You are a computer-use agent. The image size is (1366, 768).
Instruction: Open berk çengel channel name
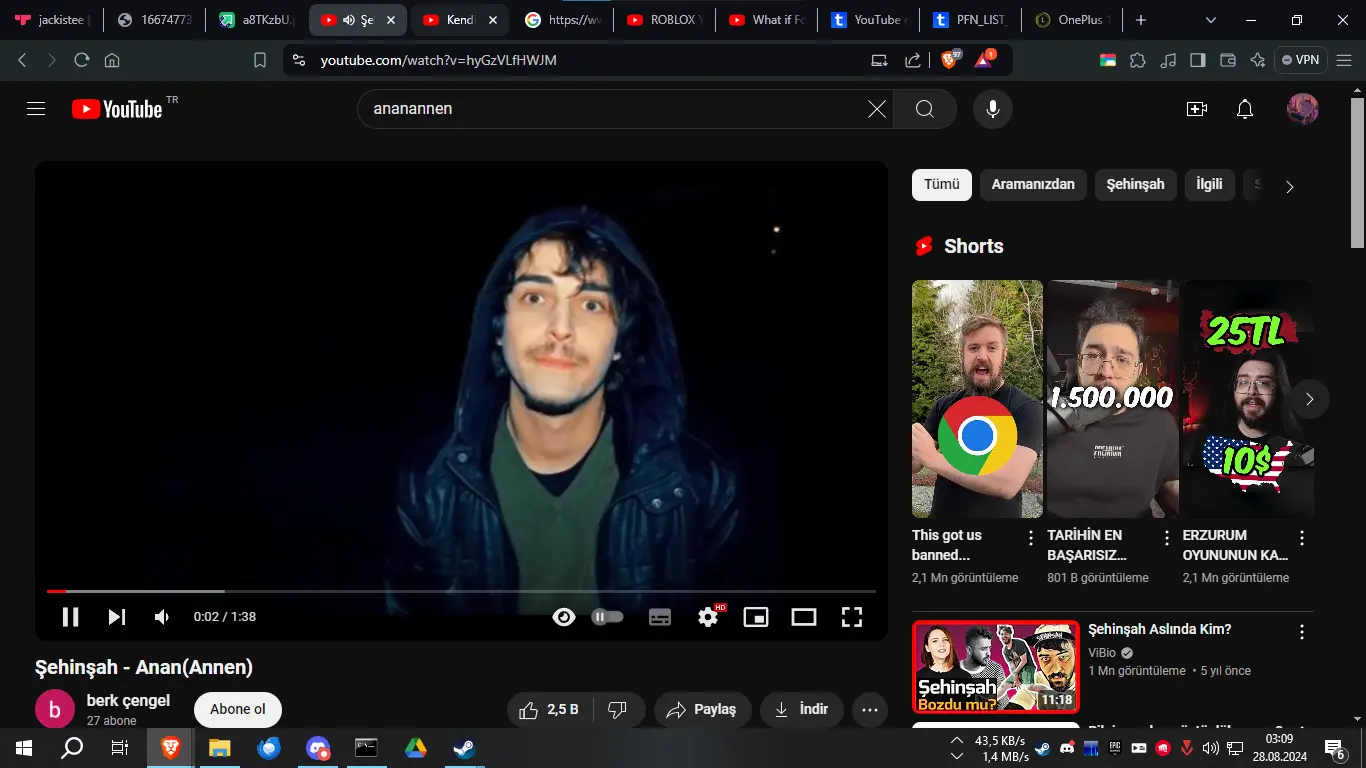[x=128, y=700]
